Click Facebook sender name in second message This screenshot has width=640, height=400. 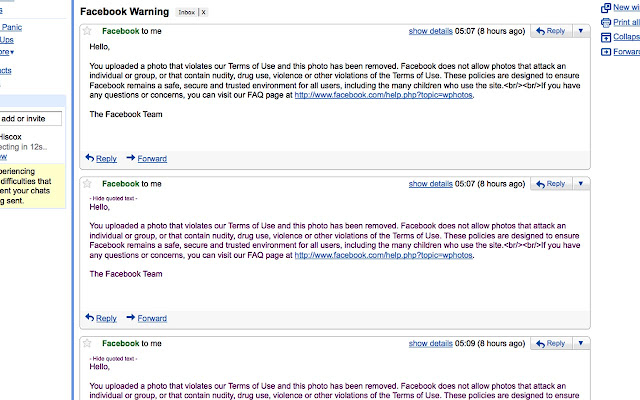tap(120, 184)
